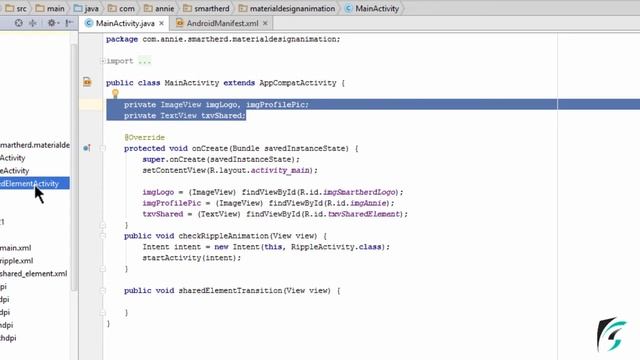Expand the folded import statements
The height and width of the screenshot is (360, 640).
coord(103,61)
